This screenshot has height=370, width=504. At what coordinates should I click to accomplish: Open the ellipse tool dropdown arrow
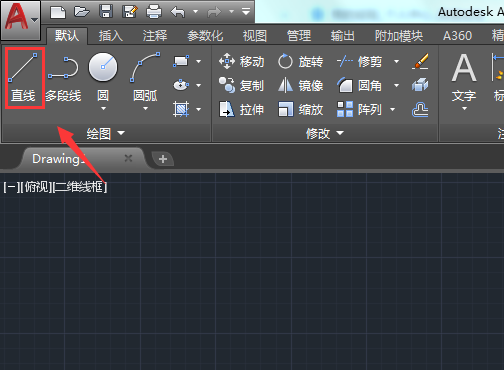(199, 85)
